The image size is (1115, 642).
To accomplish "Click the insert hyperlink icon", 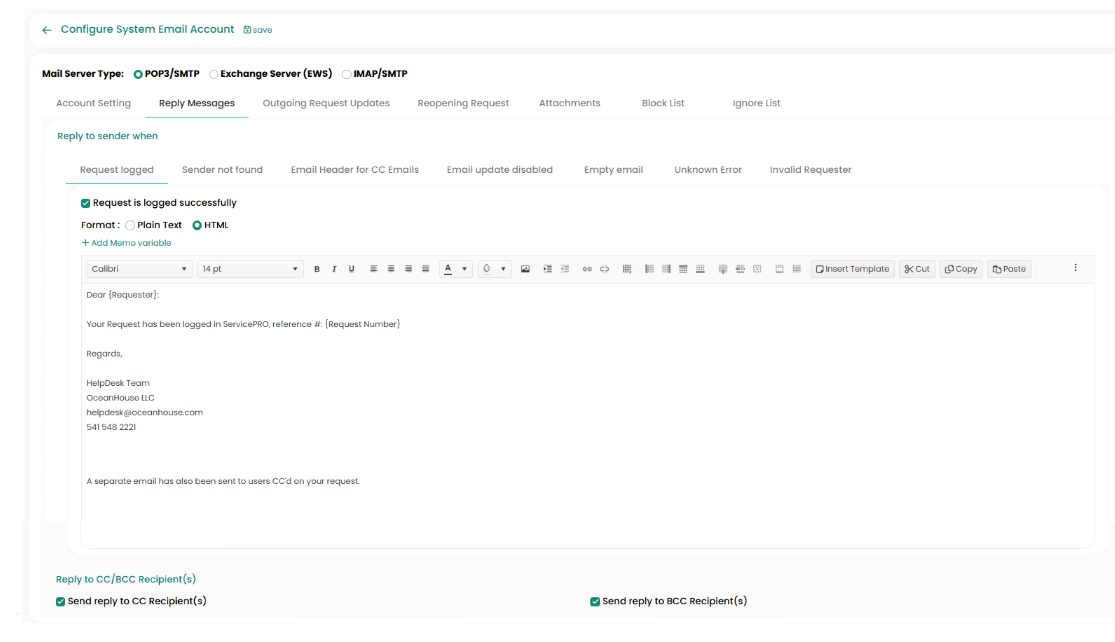I will click(587, 269).
